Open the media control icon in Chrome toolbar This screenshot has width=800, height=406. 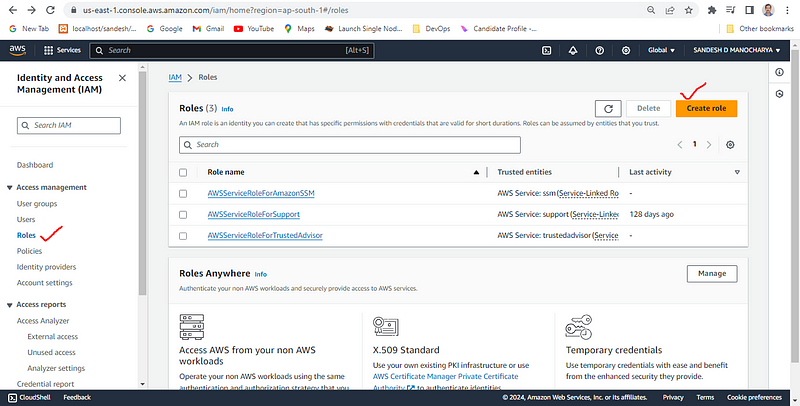[731, 10]
